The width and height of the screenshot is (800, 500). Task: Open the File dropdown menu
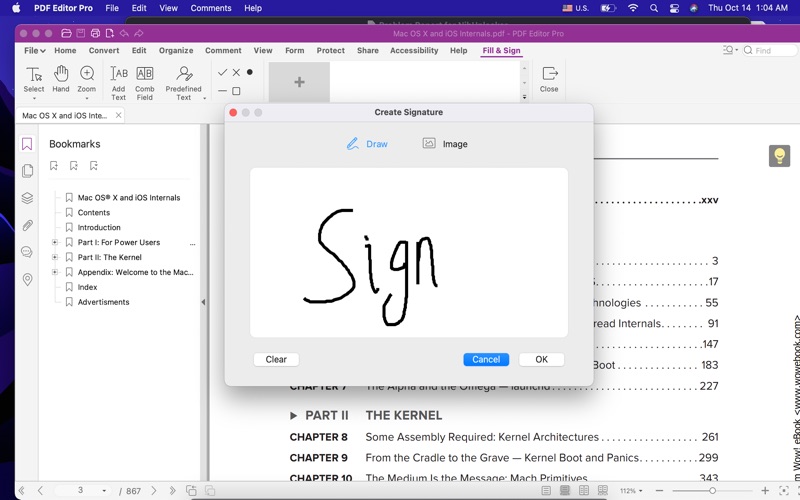(34, 51)
